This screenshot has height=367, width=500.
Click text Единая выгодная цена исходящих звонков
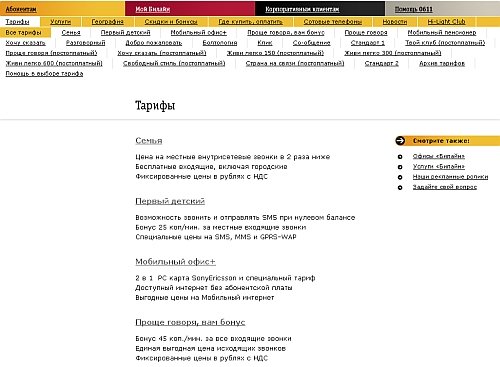pos(210,349)
